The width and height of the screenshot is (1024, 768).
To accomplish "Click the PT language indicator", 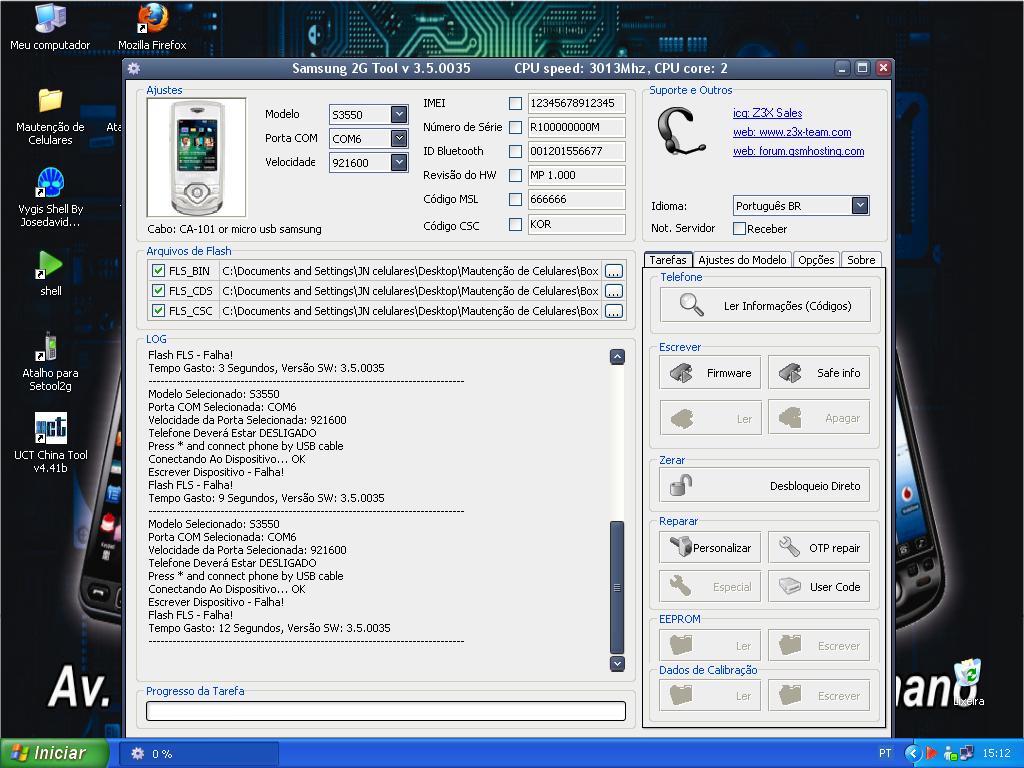I will pos(884,753).
